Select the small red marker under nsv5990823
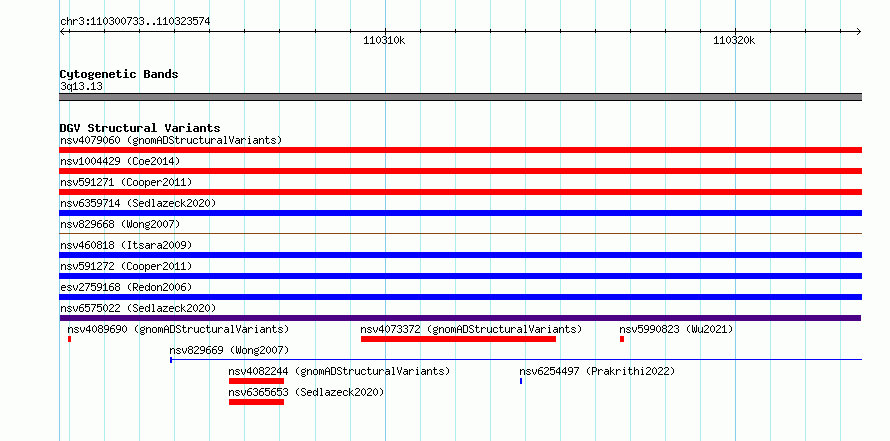Viewport: 890px width, 441px height. 622,339
